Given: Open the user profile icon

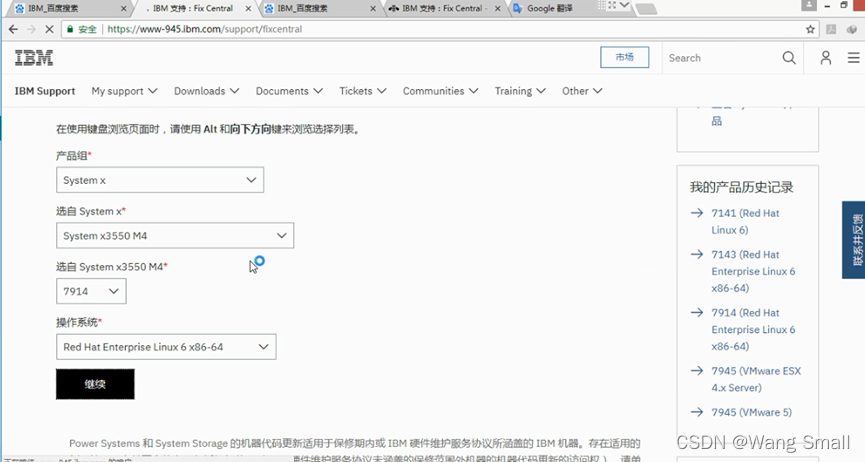Looking at the screenshot, I should pos(825,57).
